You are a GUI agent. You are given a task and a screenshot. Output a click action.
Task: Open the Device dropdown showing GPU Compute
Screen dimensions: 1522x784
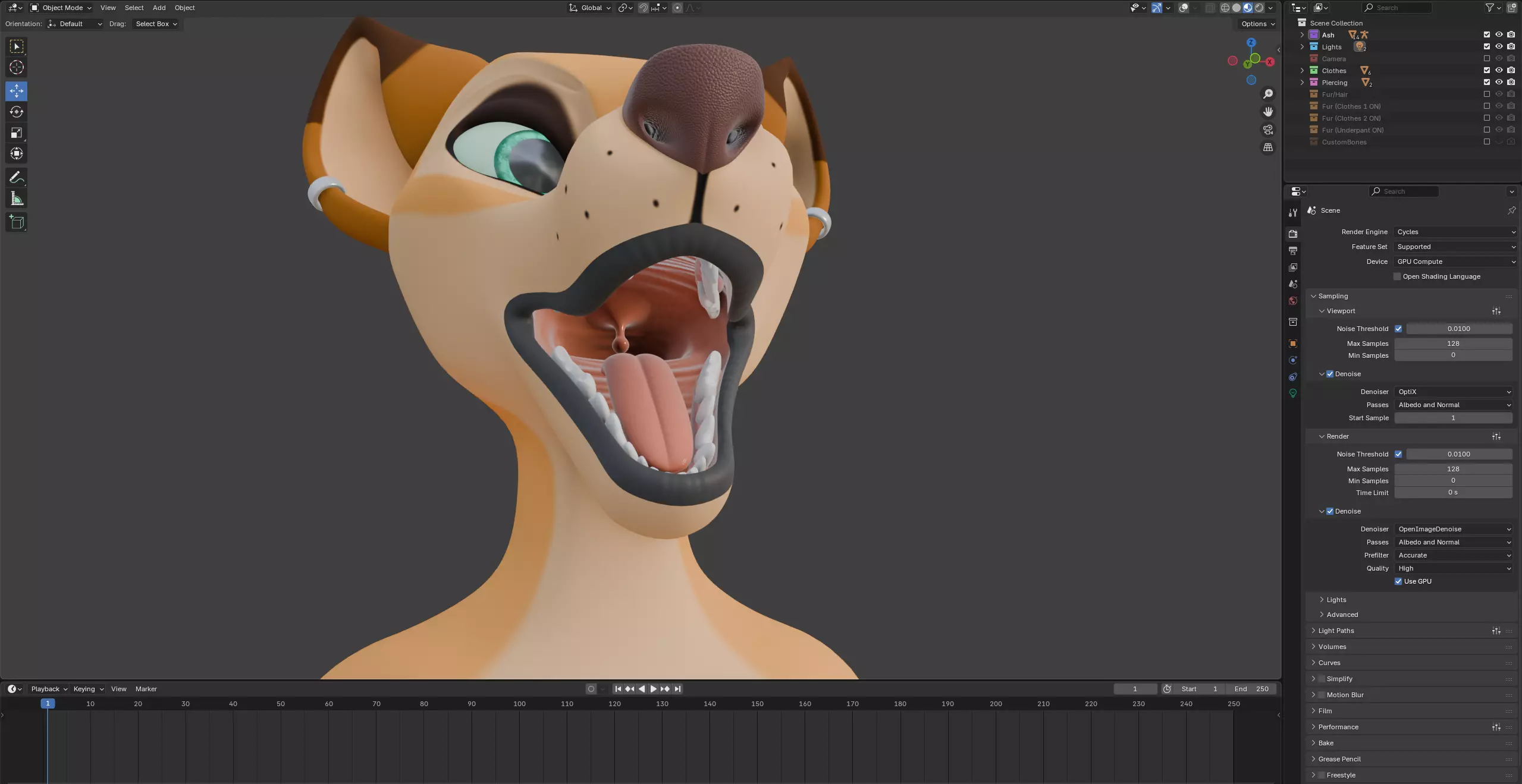1455,262
